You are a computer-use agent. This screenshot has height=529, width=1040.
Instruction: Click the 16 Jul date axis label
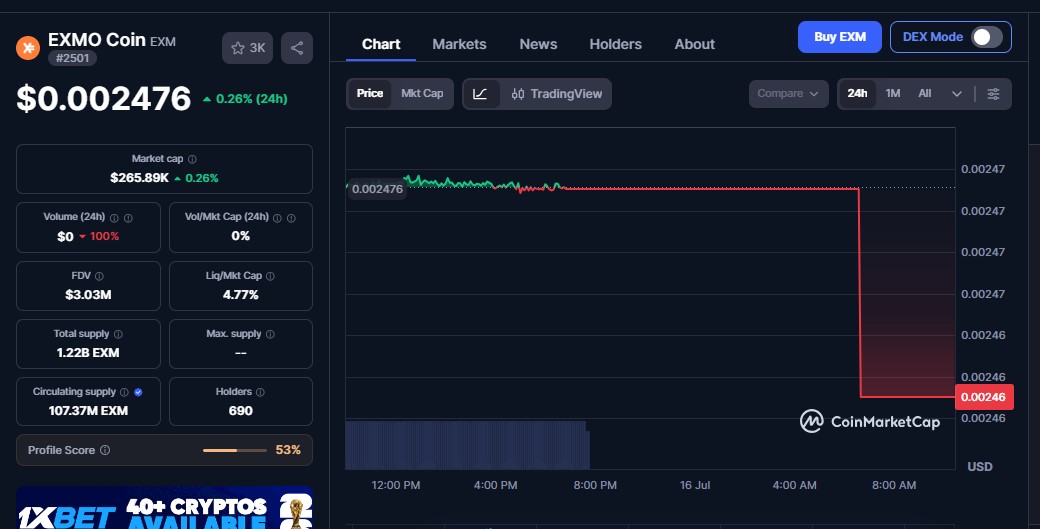coord(694,485)
